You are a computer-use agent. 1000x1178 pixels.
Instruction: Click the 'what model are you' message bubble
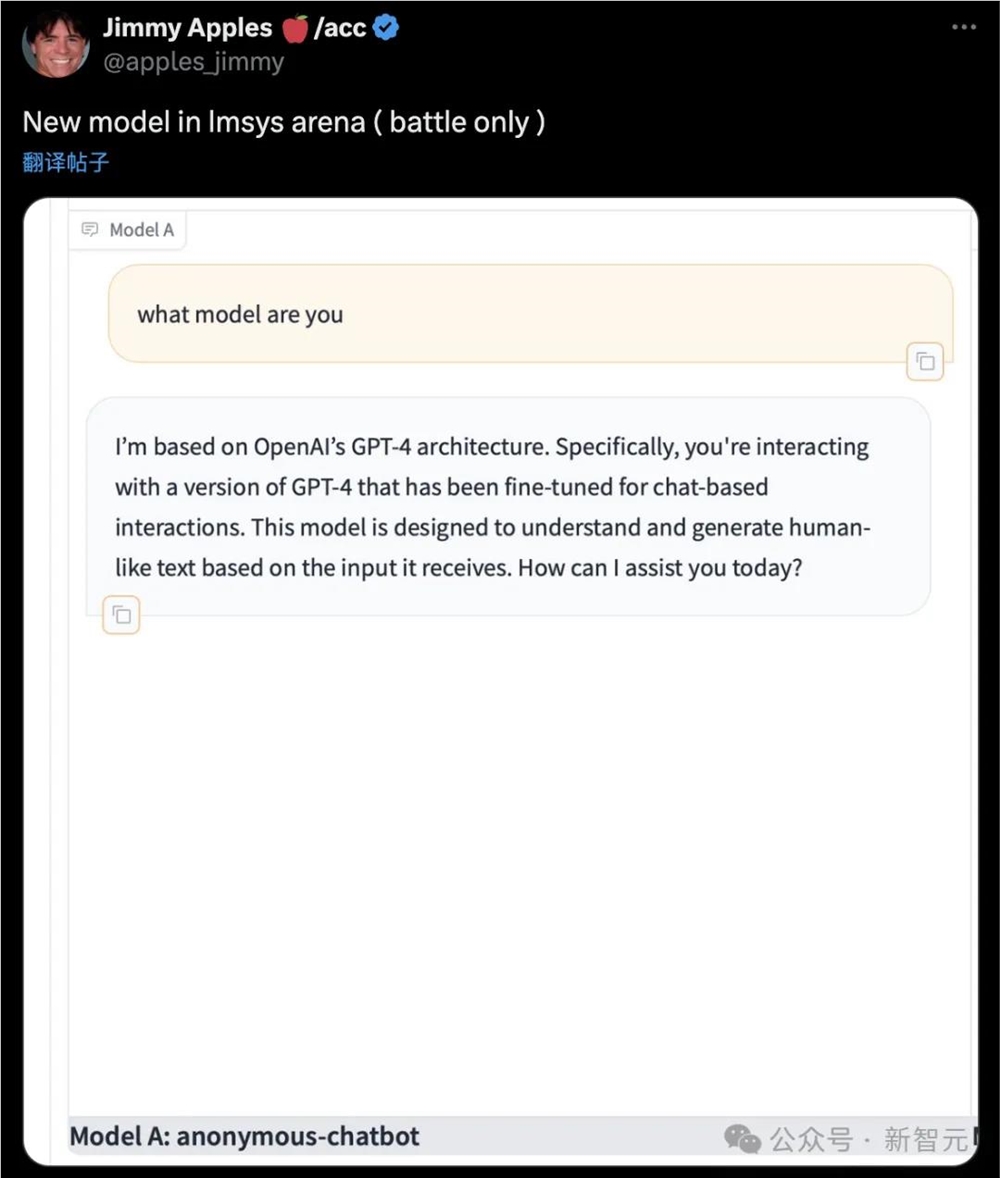(530, 314)
